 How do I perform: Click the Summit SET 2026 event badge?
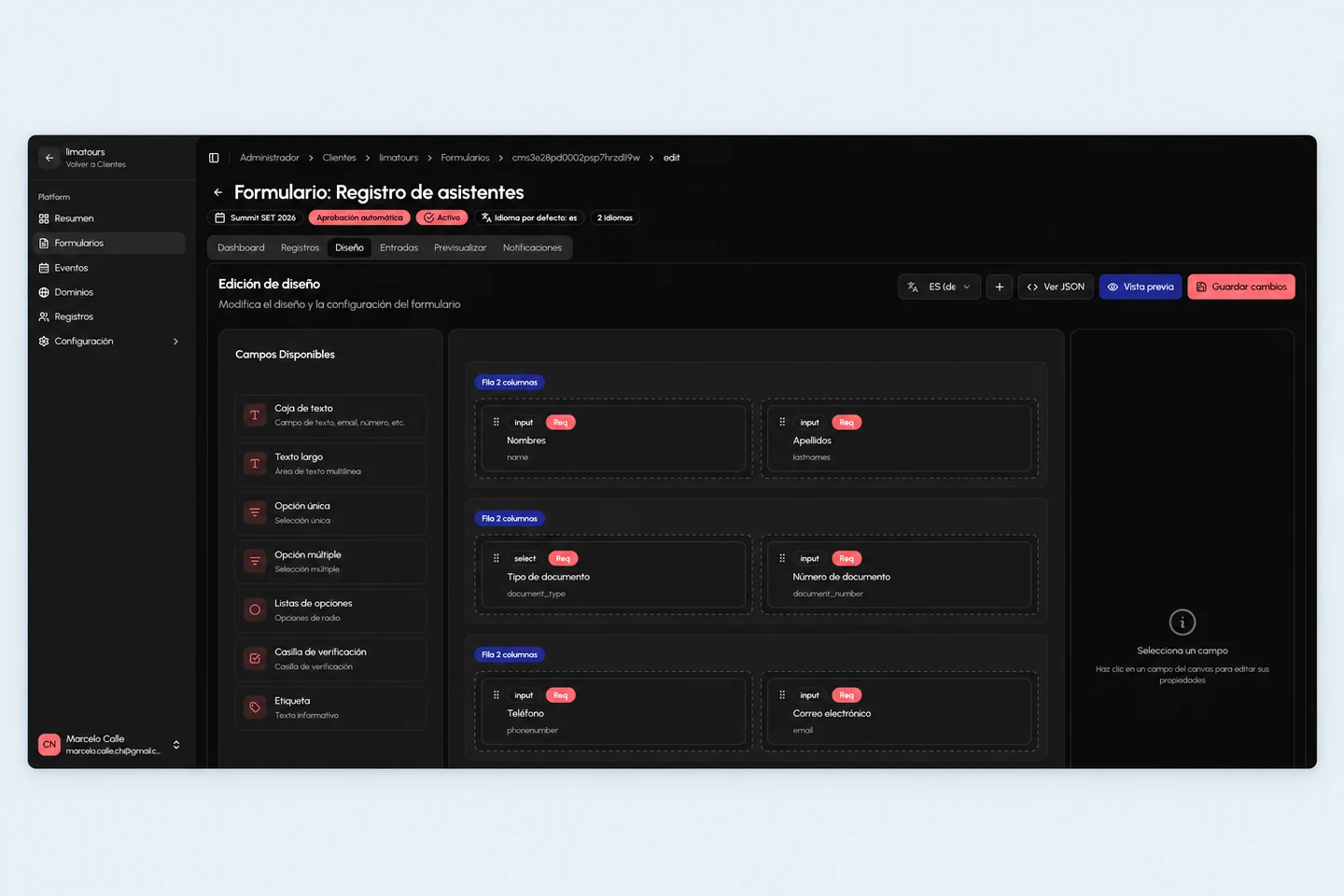tap(256, 217)
